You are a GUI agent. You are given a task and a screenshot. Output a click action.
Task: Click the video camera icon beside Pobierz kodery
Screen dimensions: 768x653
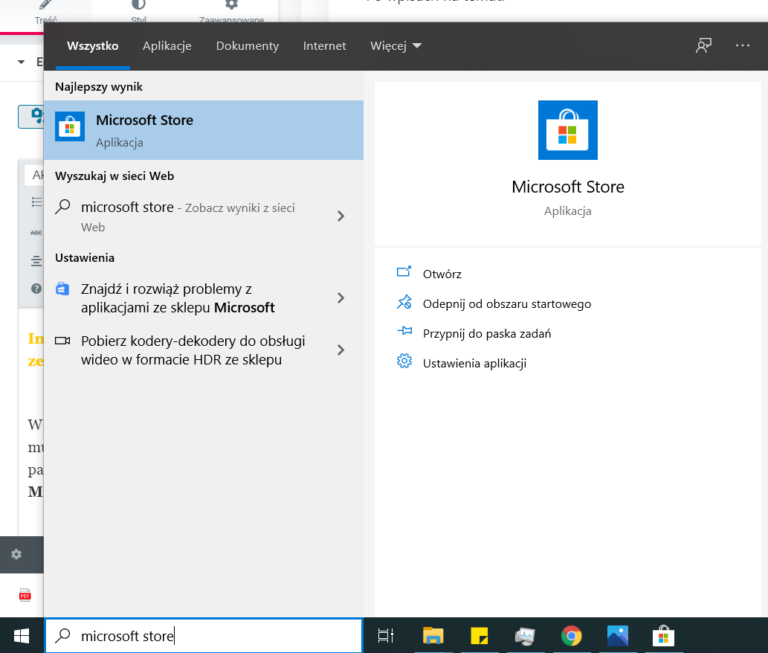coord(63,340)
